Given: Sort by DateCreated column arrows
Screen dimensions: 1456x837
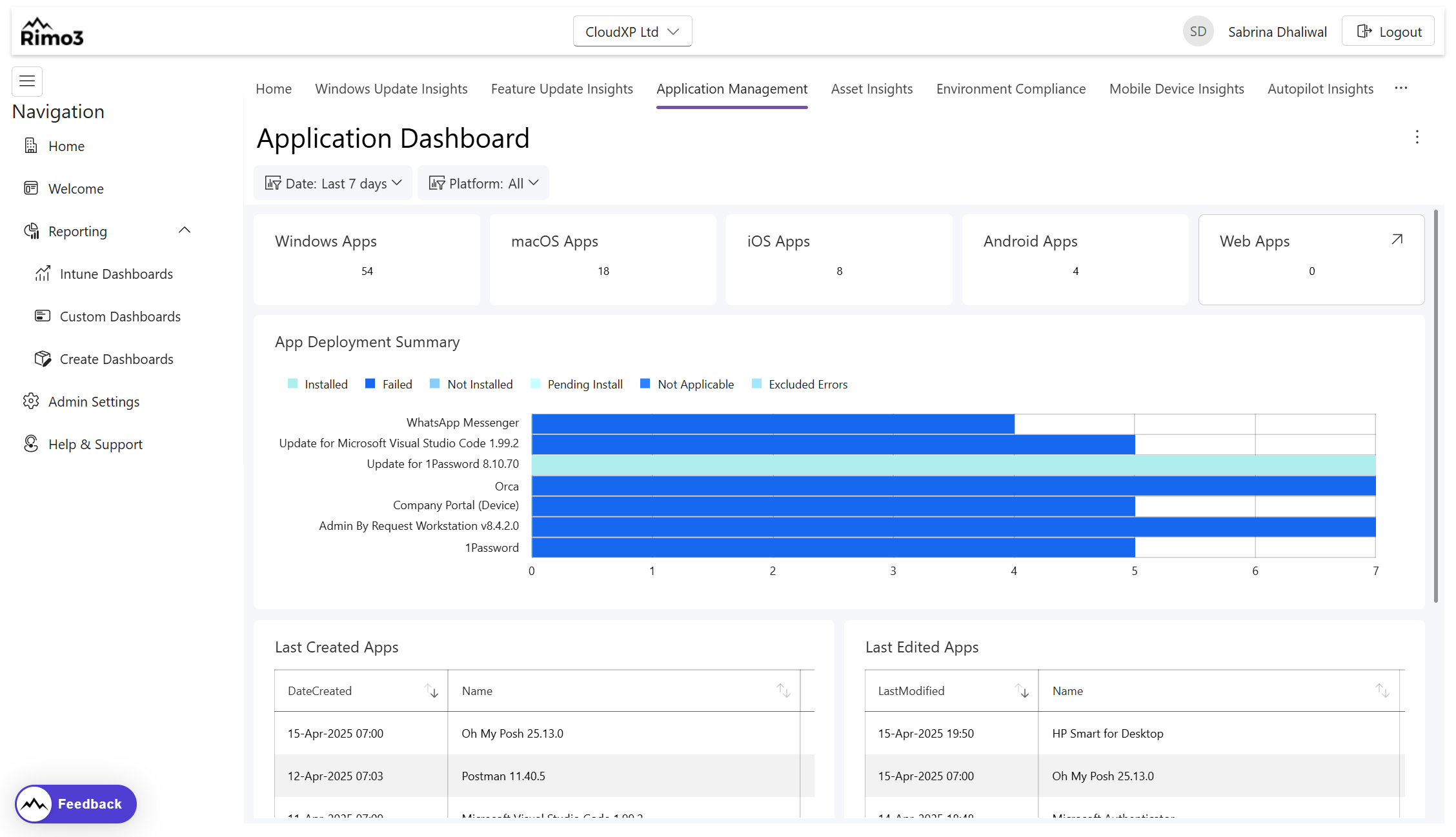Looking at the screenshot, I should (431, 691).
